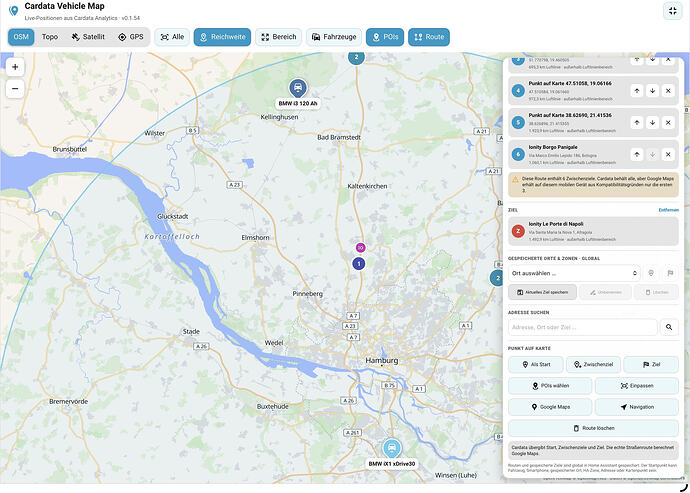Screen dimensions: 690x493
Task: Switch map layer to Satellit
Action: 88,37
